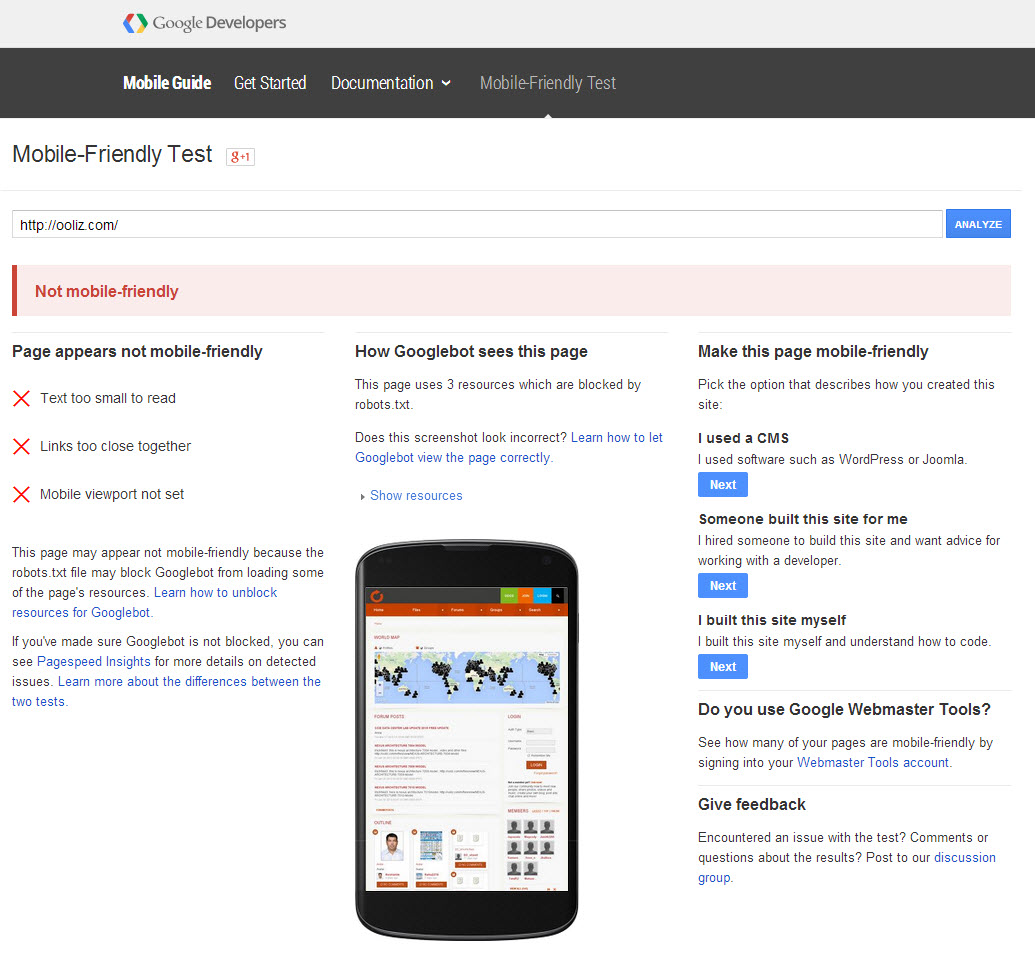Click Next under I used a CMS
1035x955 pixels.
722,485
